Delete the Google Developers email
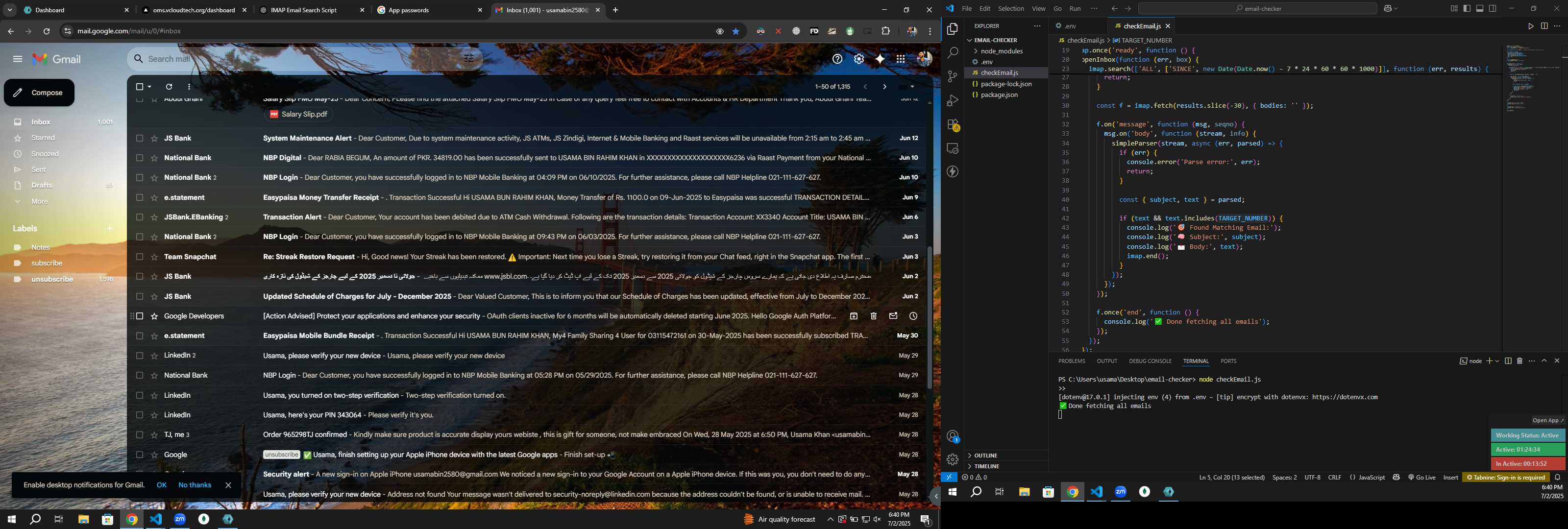 [874, 316]
